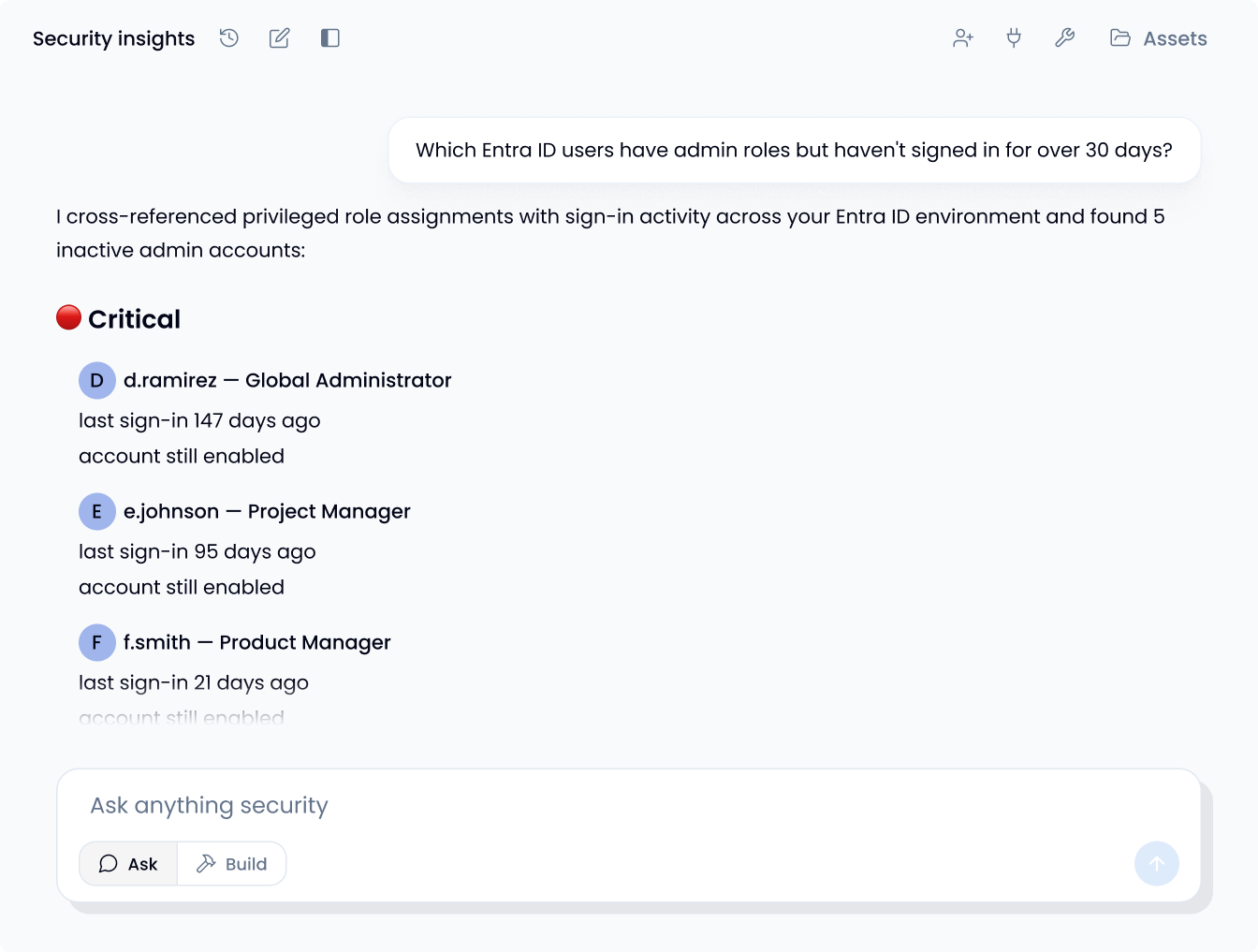Toggle the sidebar panel icon
The height and width of the screenshot is (952, 1258).
click(329, 38)
